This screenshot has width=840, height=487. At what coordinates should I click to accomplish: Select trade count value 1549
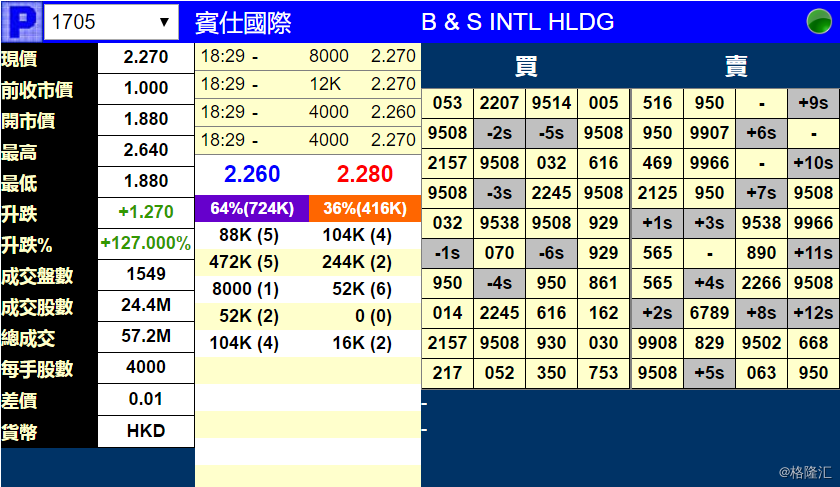[146, 274]
